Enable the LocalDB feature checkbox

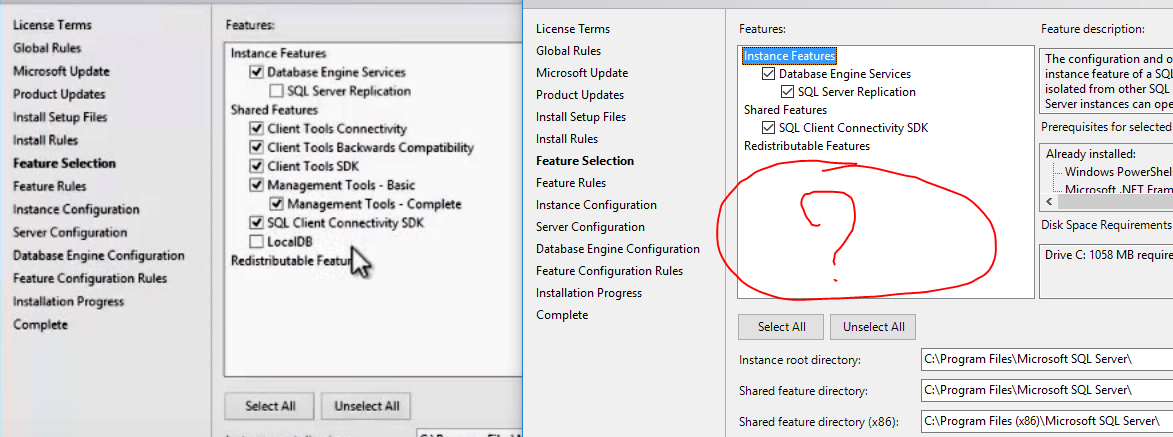[x=257, y=242]
